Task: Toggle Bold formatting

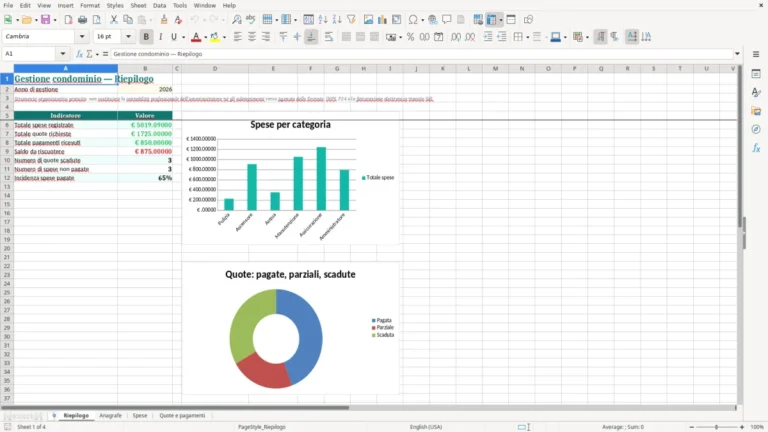Action: tap(146, 37)
